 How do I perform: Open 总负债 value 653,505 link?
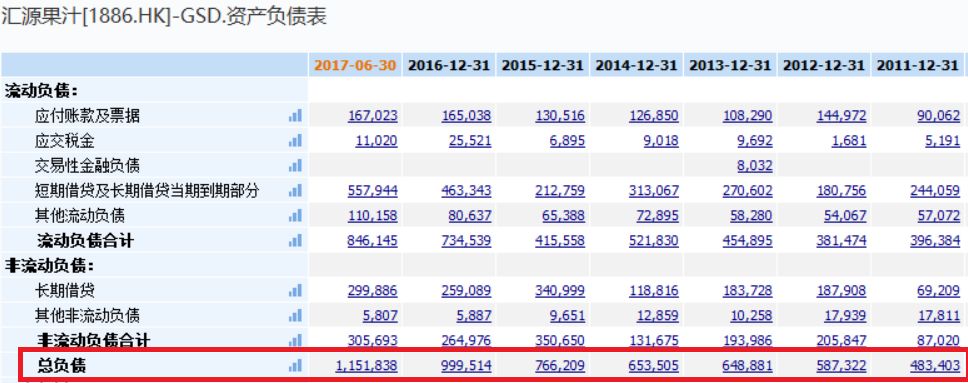tap(654, 366)
